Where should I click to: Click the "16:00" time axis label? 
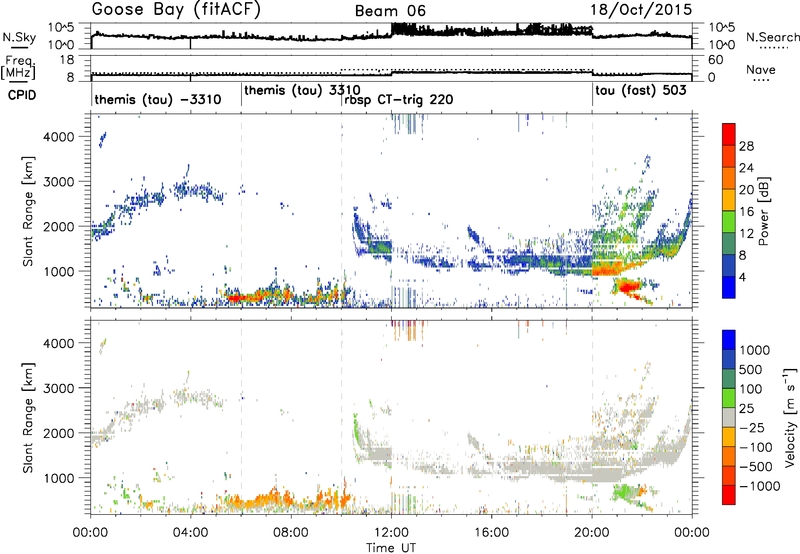coord(491,533)
